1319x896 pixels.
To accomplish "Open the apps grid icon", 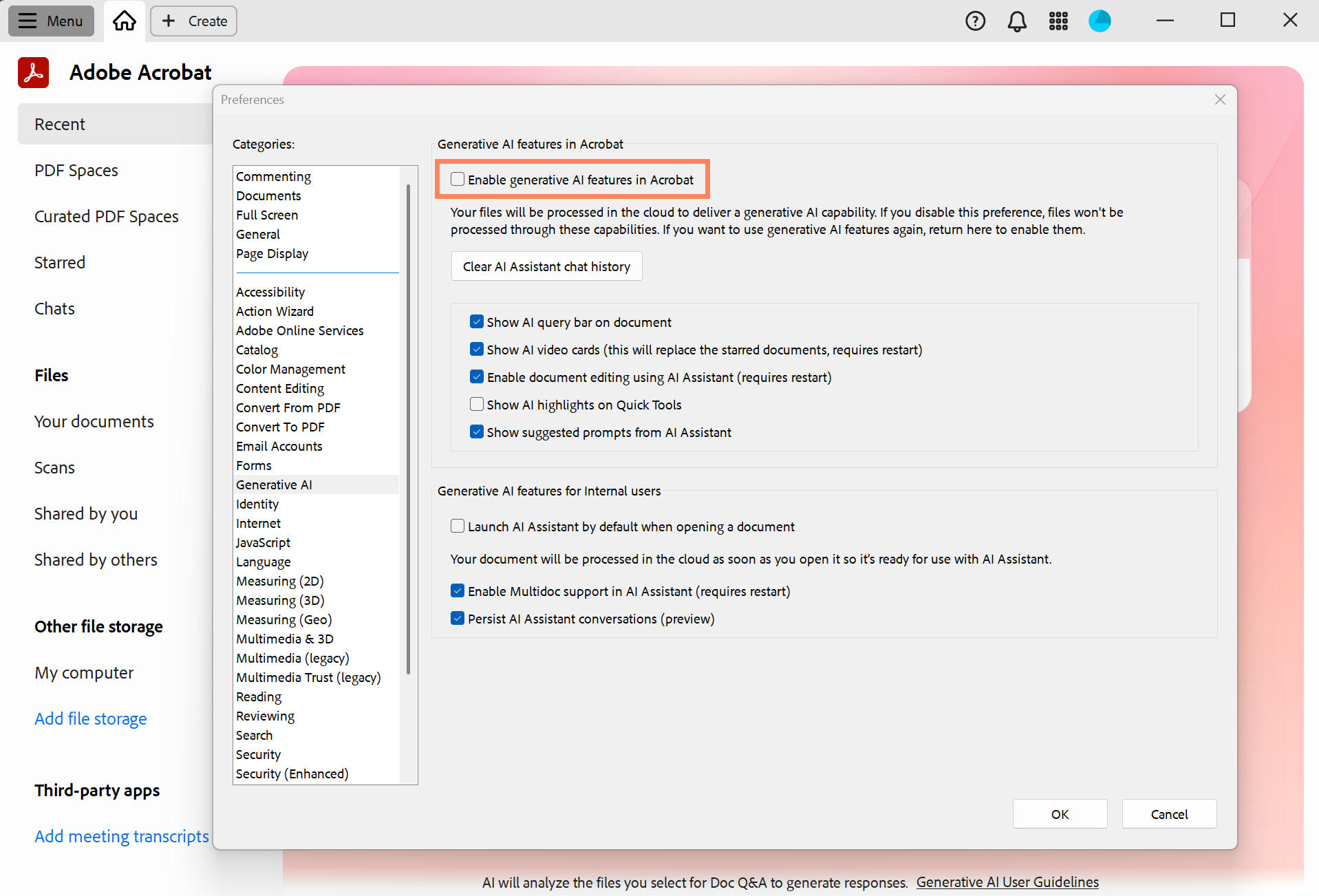I will 1058,21.
